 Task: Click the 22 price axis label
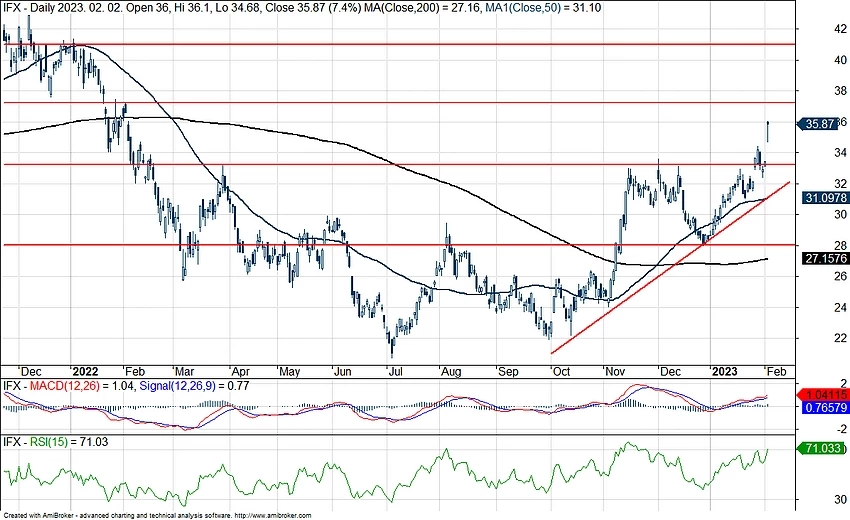(840, 338)
